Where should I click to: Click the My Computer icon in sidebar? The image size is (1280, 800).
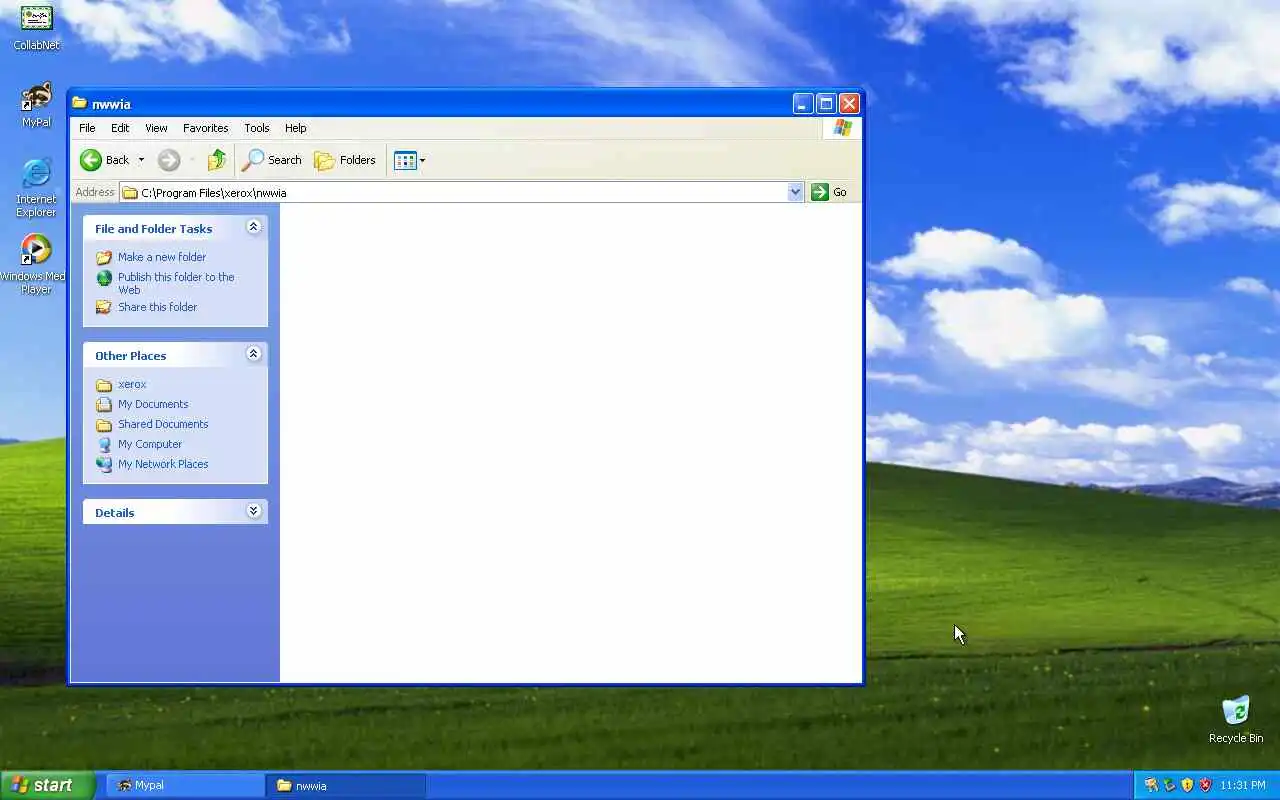[x=104, y=444]
